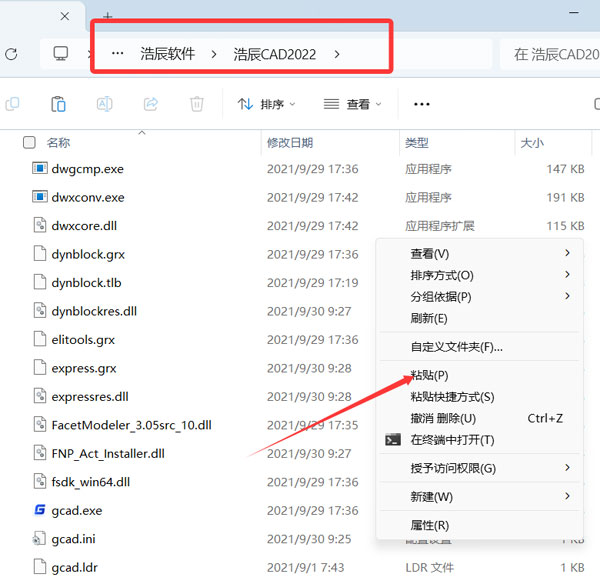Click the dwxconv.exe file icon
Image resolution: width=600 pixels, height=584 pixels.
(40, 197)
